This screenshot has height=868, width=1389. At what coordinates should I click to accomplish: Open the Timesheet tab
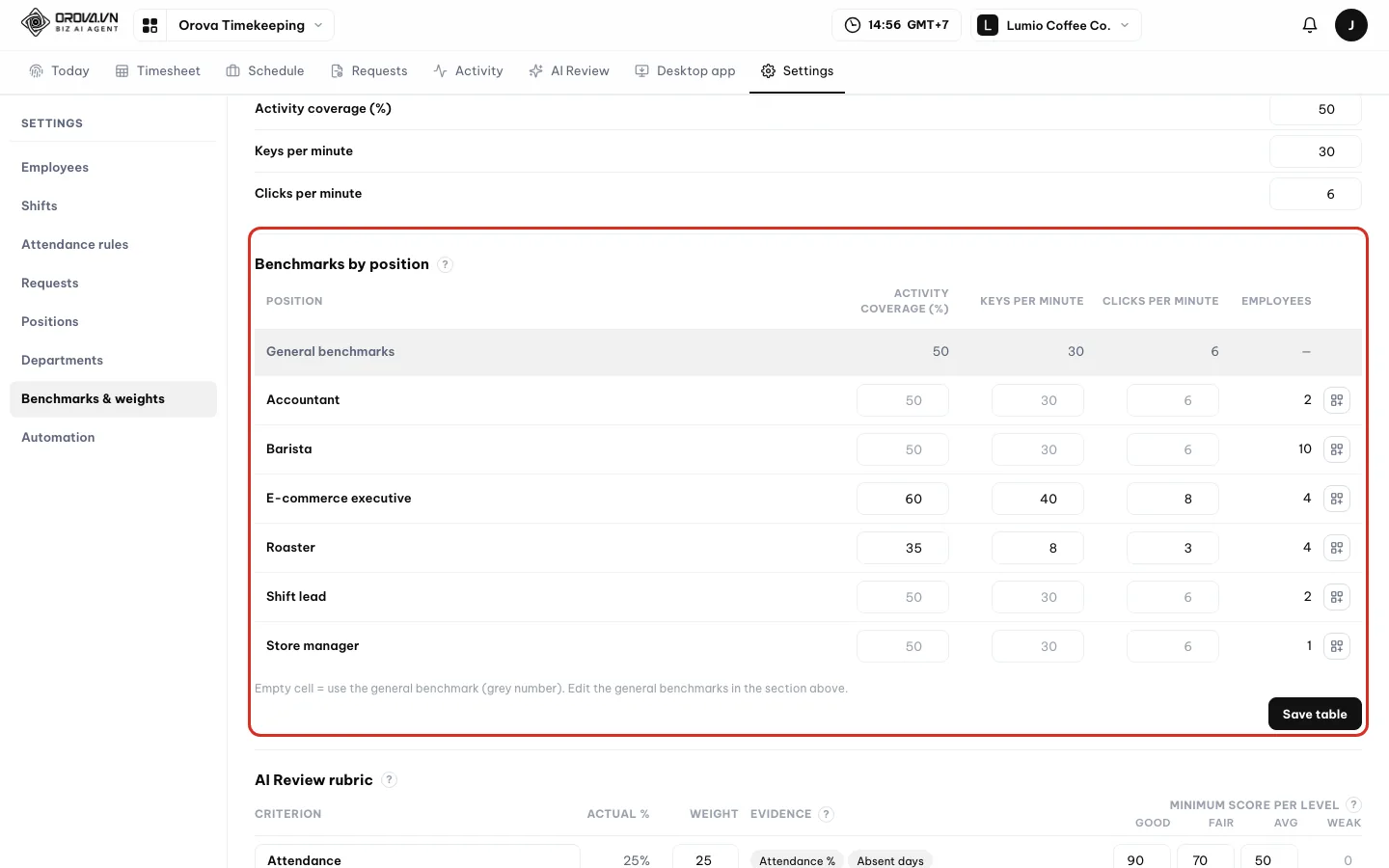158,71
